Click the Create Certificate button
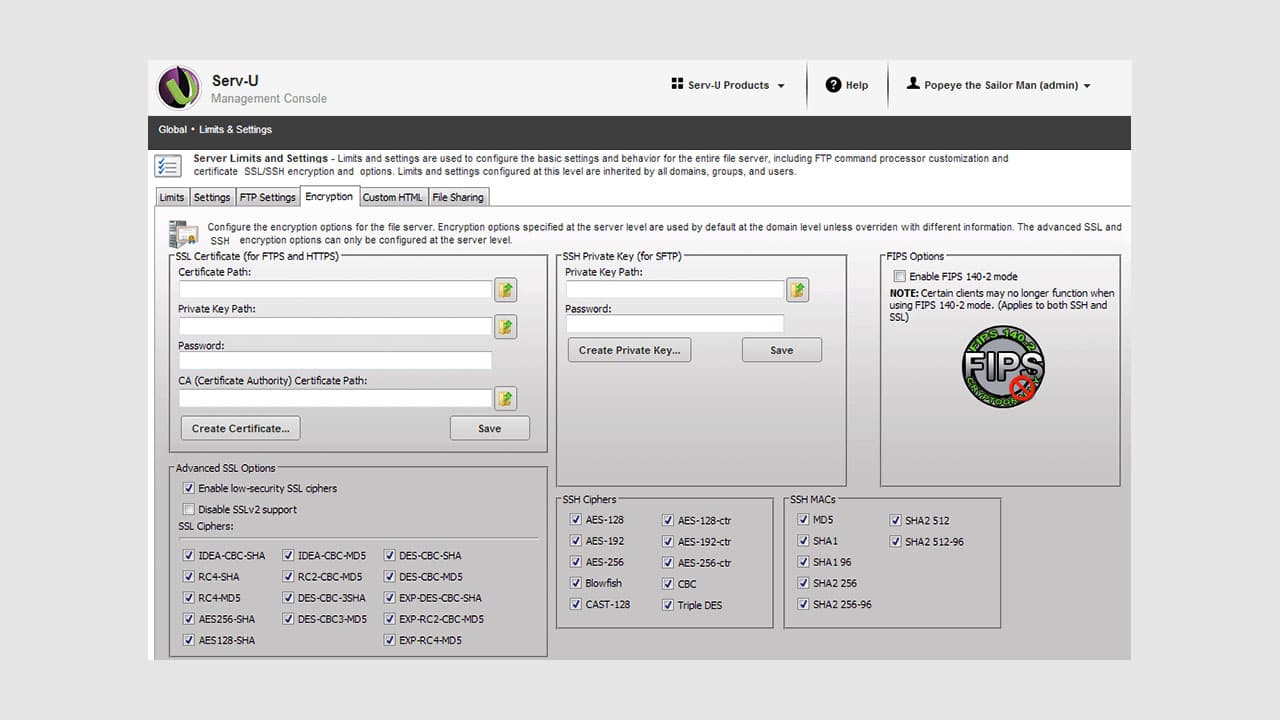Image resolution: width=1280 pixels, height=720 pixels. pos(240,427)
